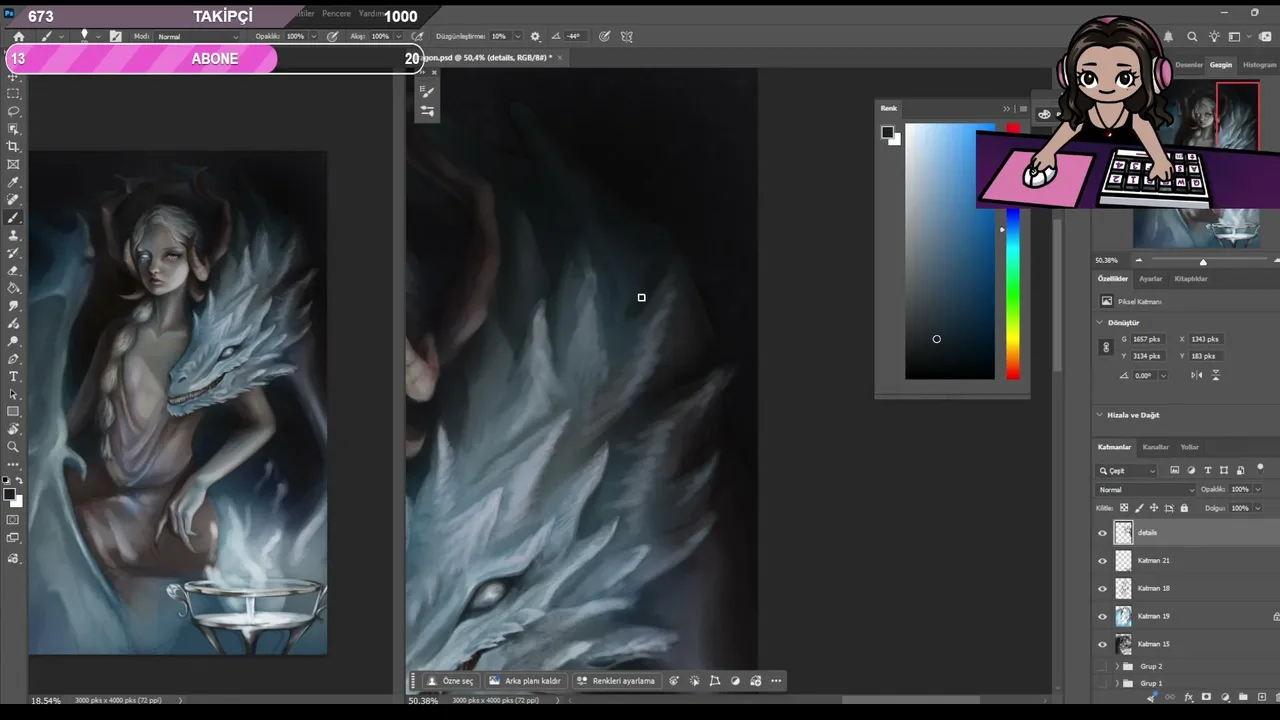The width and height of the screenshot is (1280, 720).
Task: Open smoothing options gear icon
Action: coord(535,36)
